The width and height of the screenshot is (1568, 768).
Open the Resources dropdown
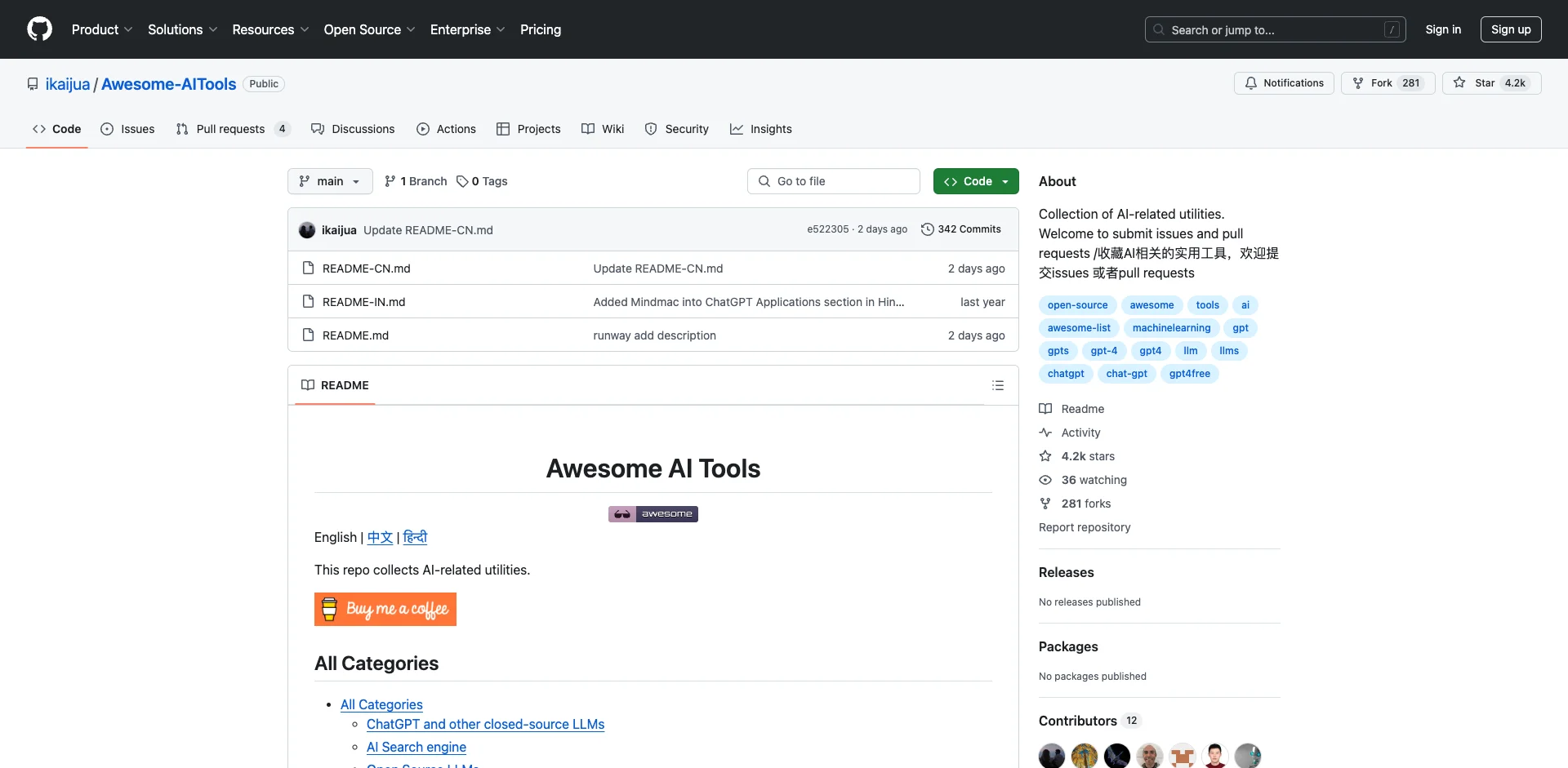(x=270, y=29)
